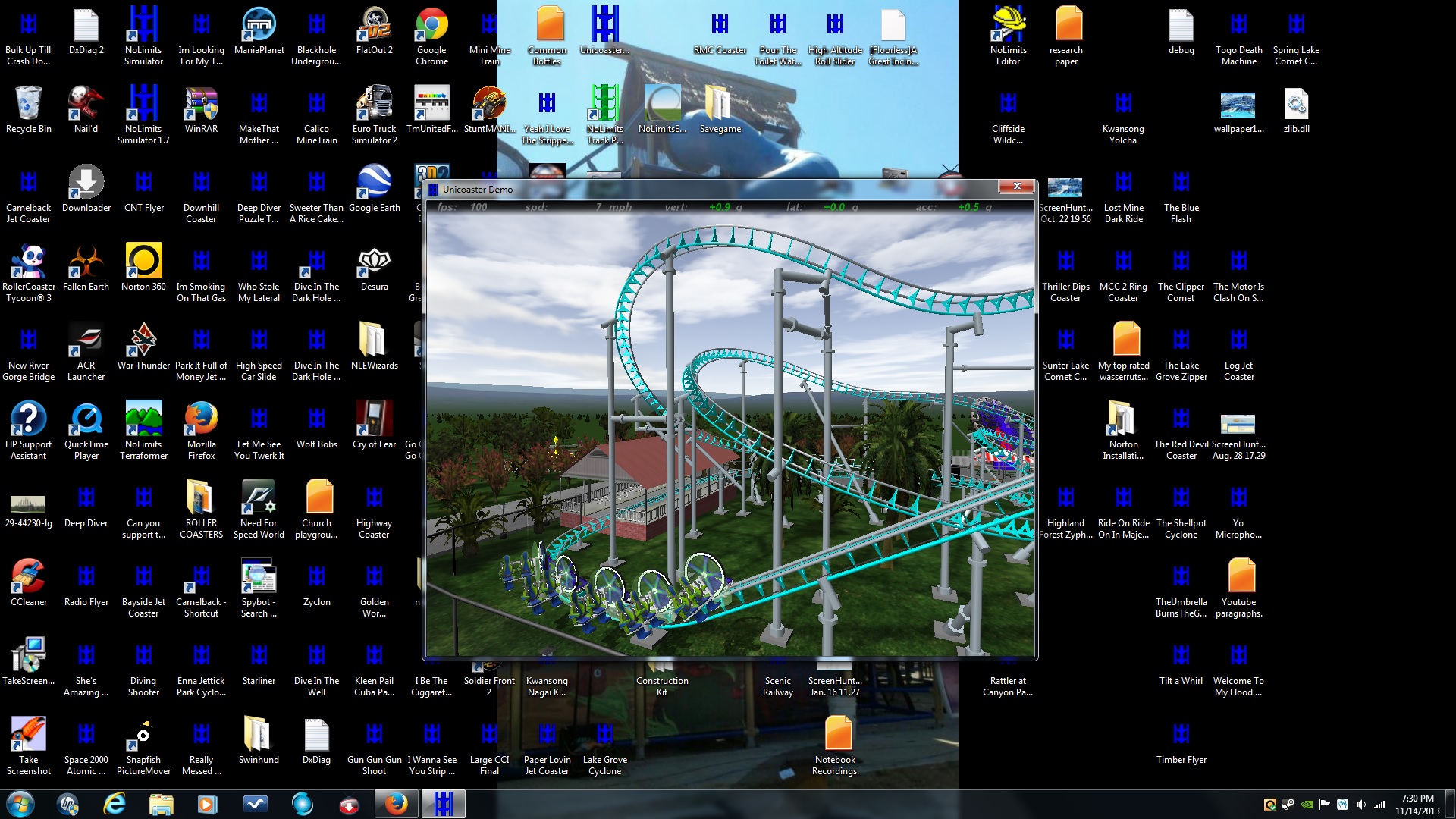Open the Recycle Bin
Image resolution: width=1456 pixels, height=819 pixels.
28,109
